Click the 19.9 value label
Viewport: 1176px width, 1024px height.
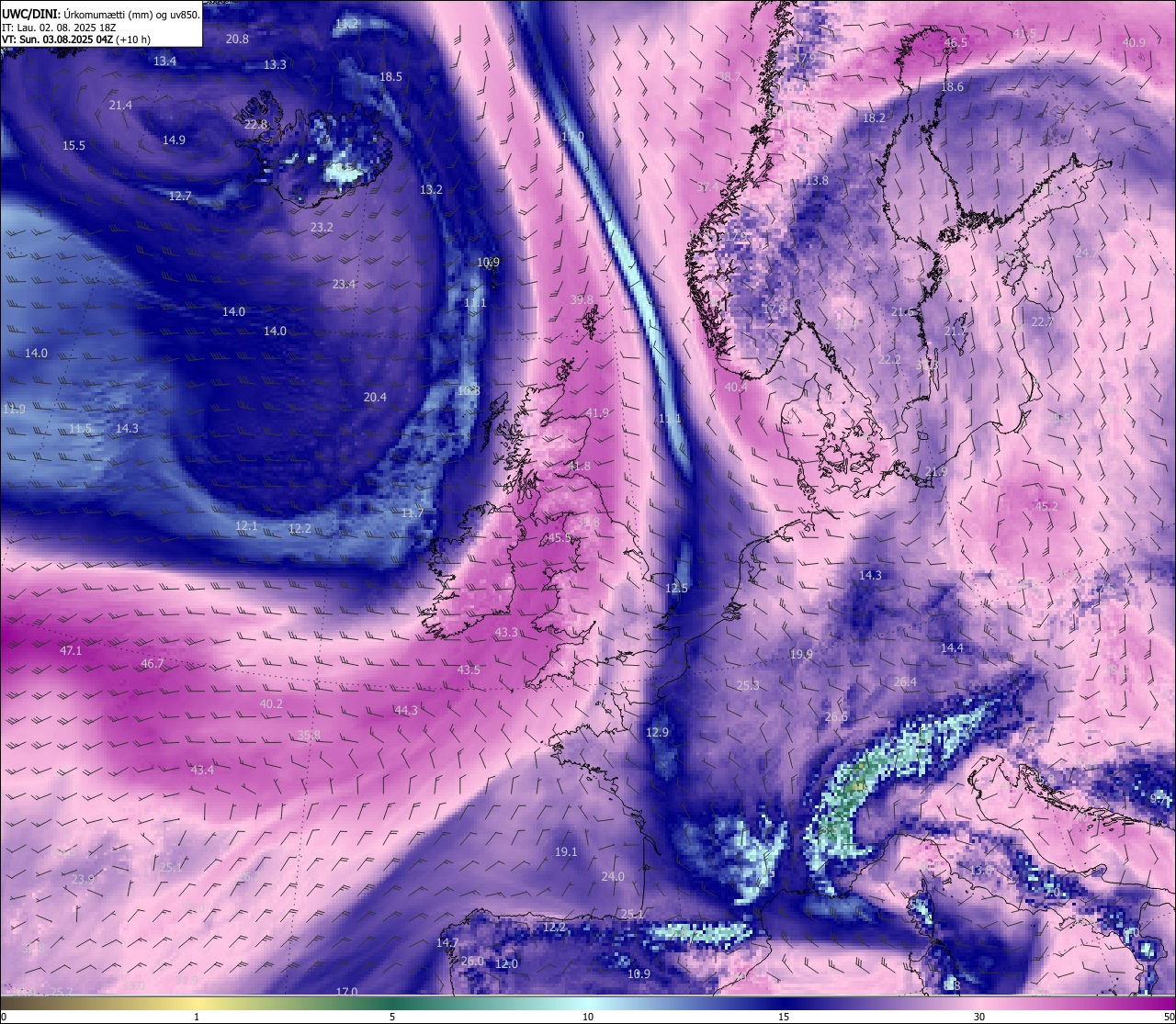[801, 654]
